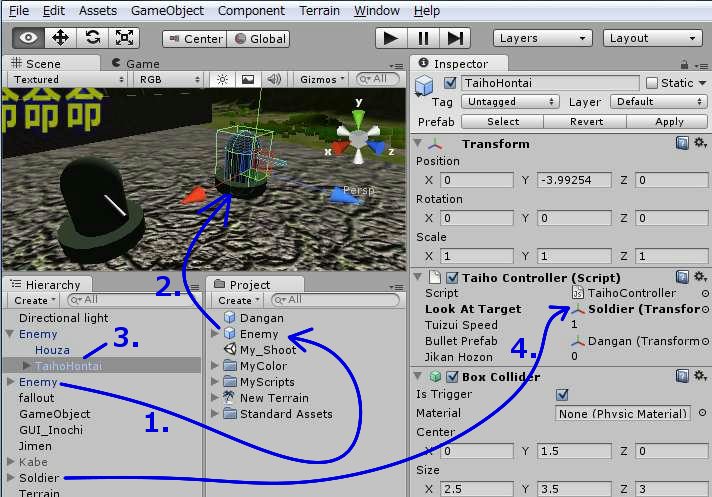Switch to the Scene tab

[51, 63]
